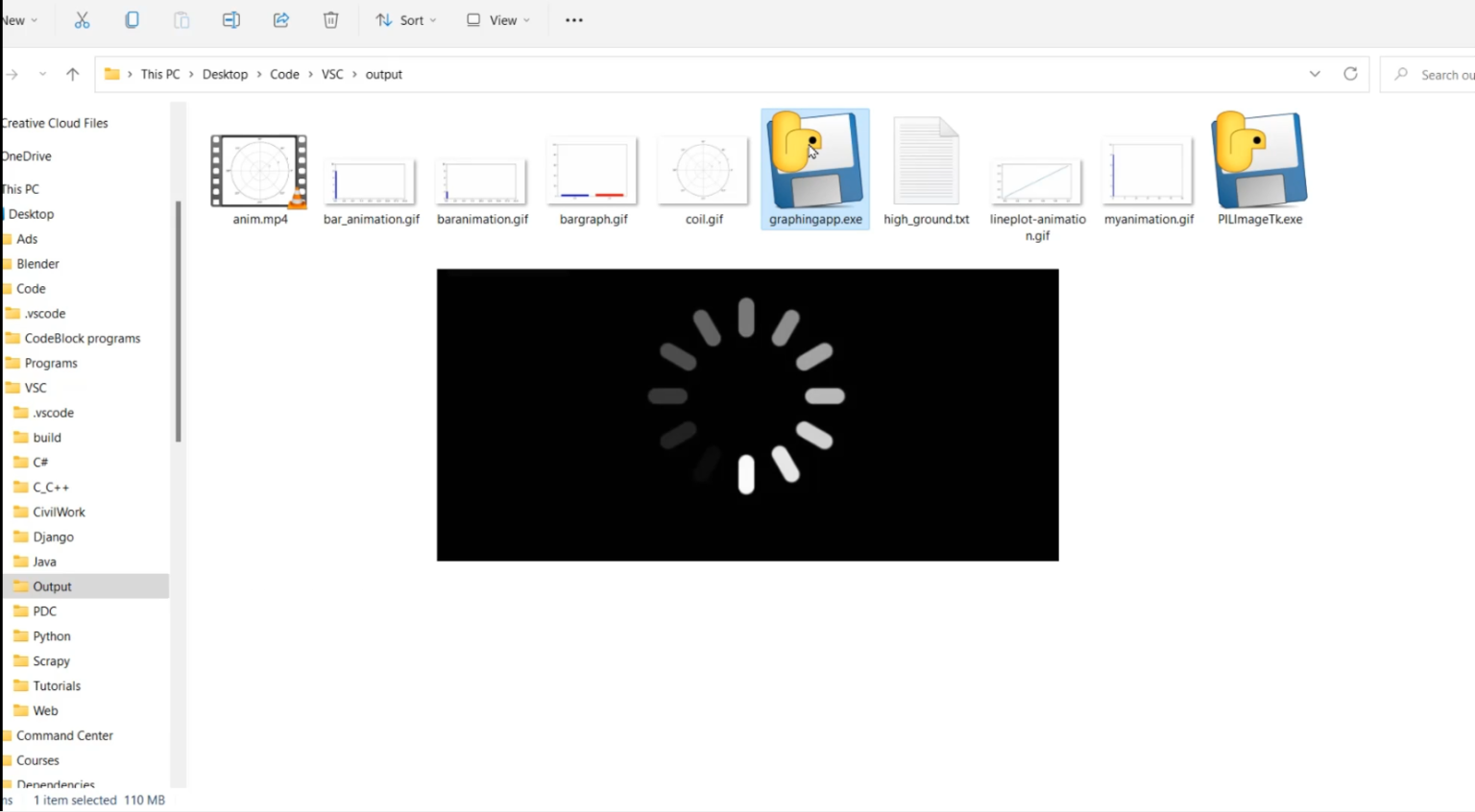Click the Paste icon in the toolbar
The width and height of the screenshot is (1475, 812).
click(x=181, y=19)
